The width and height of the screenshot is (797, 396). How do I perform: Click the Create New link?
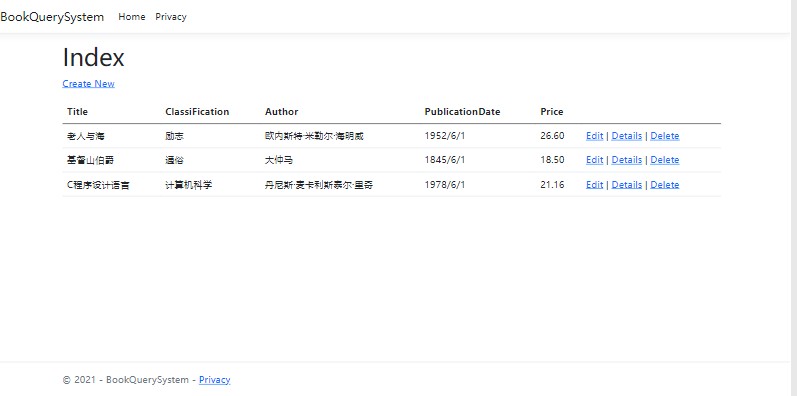click(88, 83)
